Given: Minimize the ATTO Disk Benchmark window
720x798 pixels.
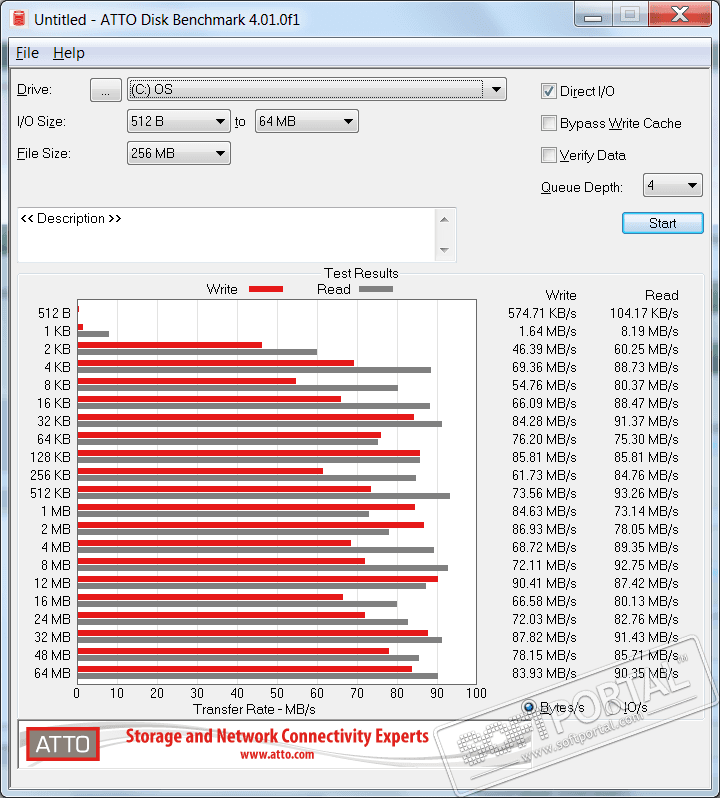Looking at the screenshot, I should [x=593, y=15].
